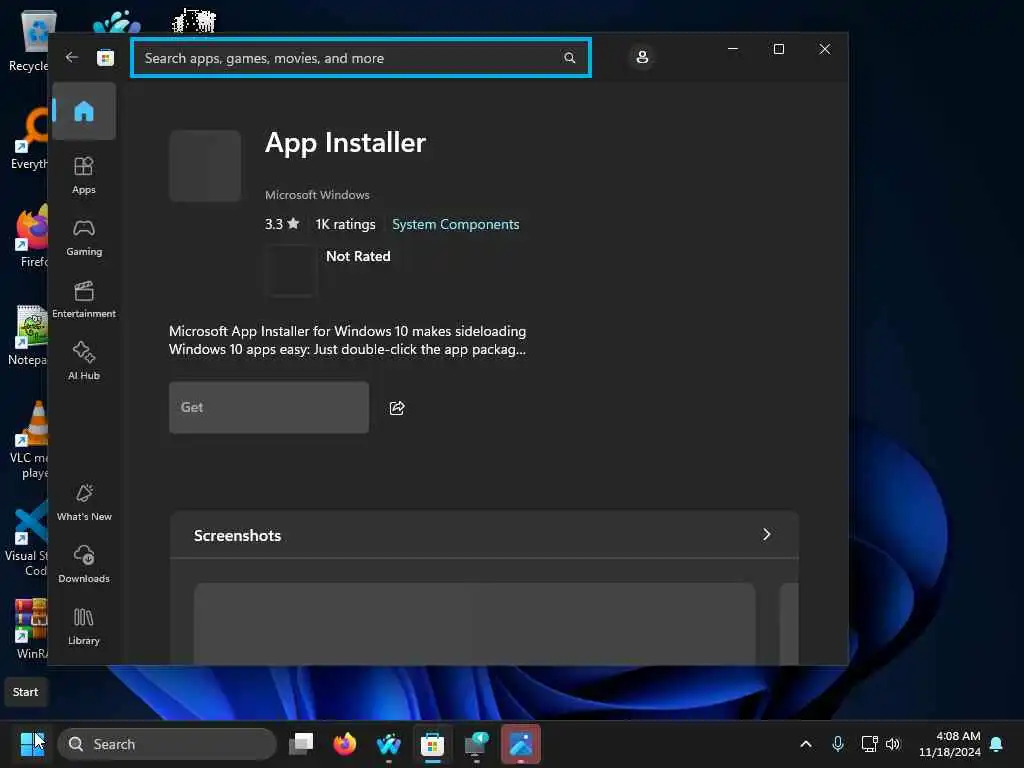
Task: Open the Photos app taskbar icon
Action: point(520,744)
